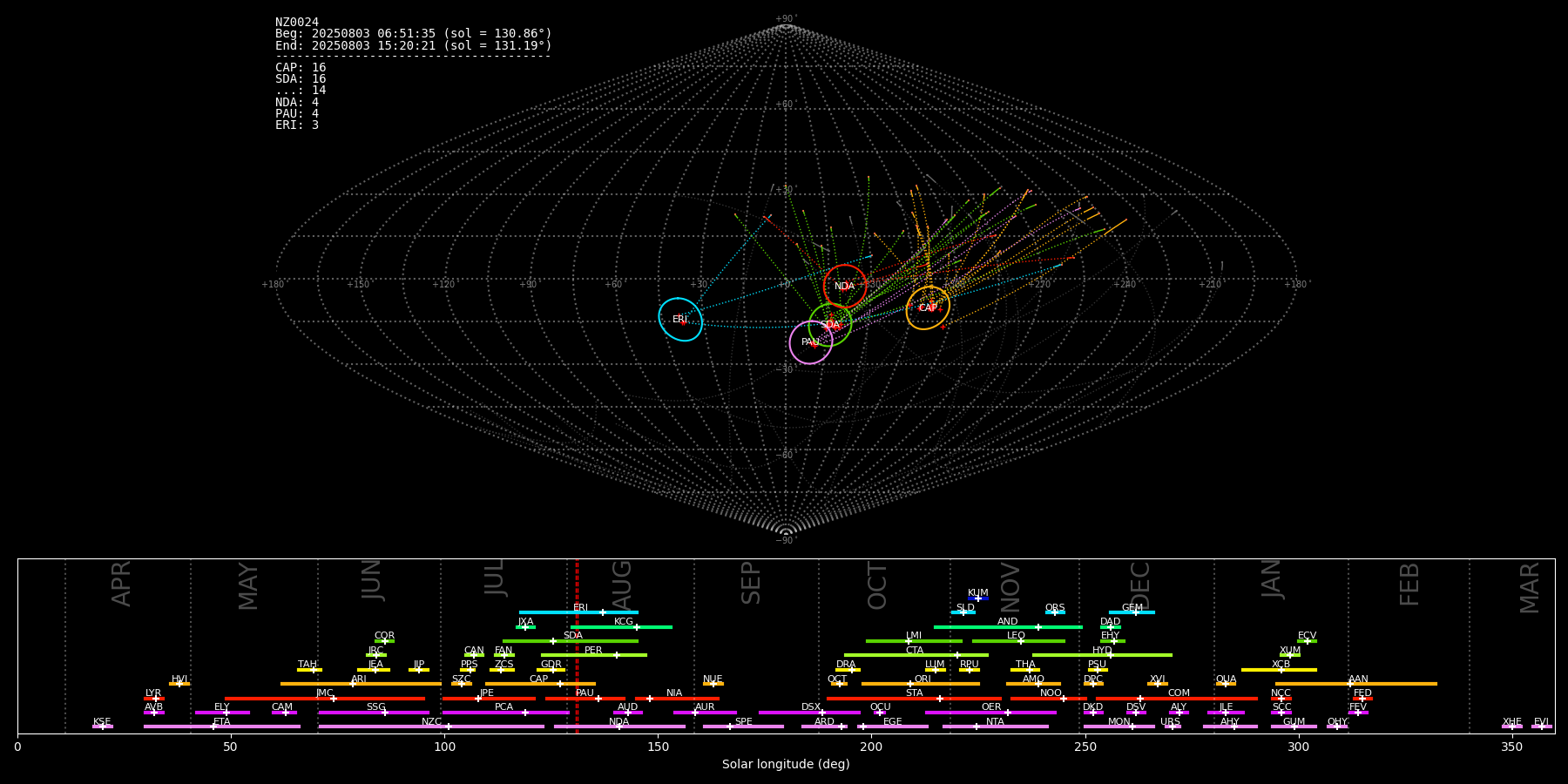Select the ETA shower bar in timeline
This screenshot has height=784, width=1568.
pos(222,727)
